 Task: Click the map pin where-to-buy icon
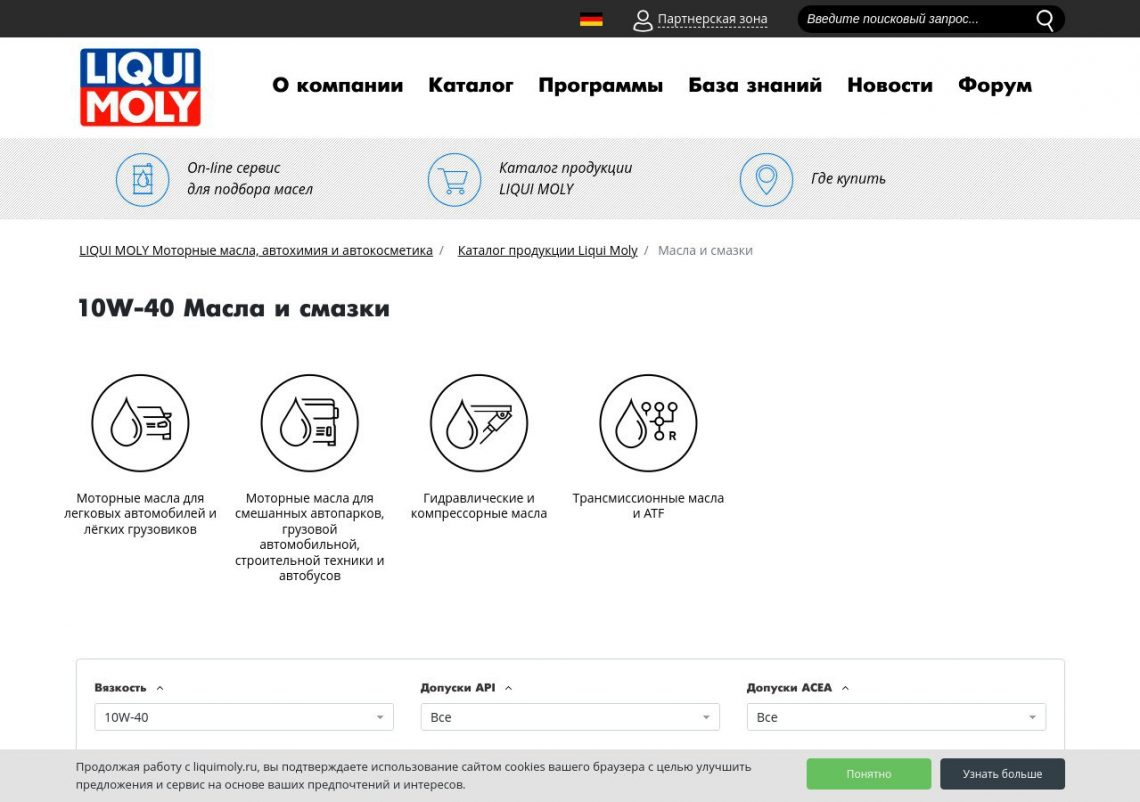pos(766,180)
